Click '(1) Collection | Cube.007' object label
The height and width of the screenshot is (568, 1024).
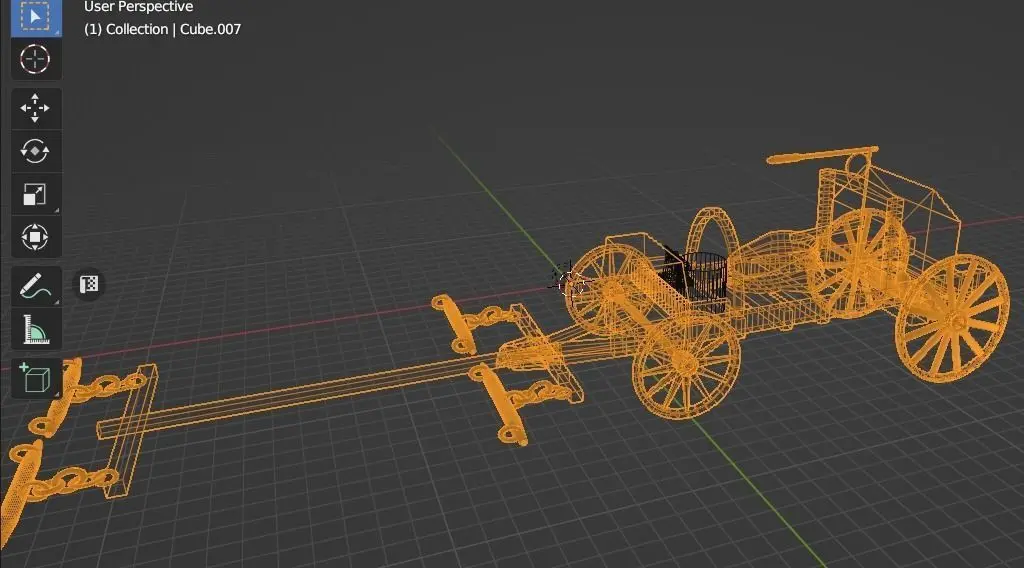[x=163, y=29]
